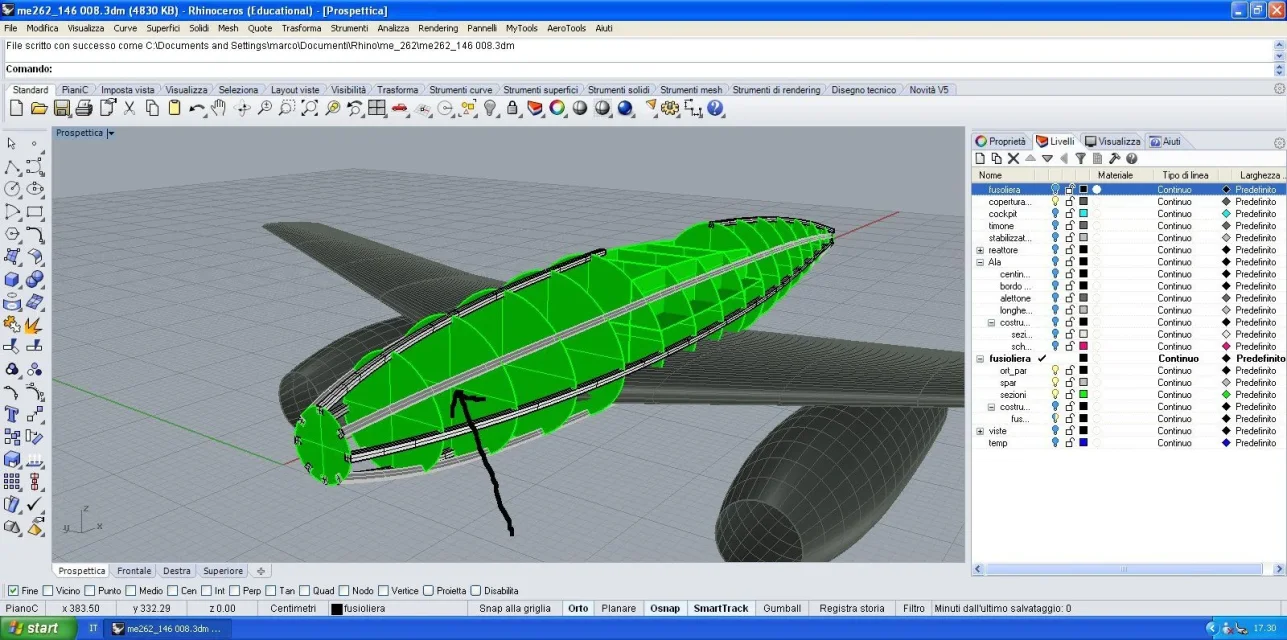Image resolution: width=1287 pixels, height=640 pixels.
Task: Switch to the Strumenti curve toolbar tab
Action: 461,90
